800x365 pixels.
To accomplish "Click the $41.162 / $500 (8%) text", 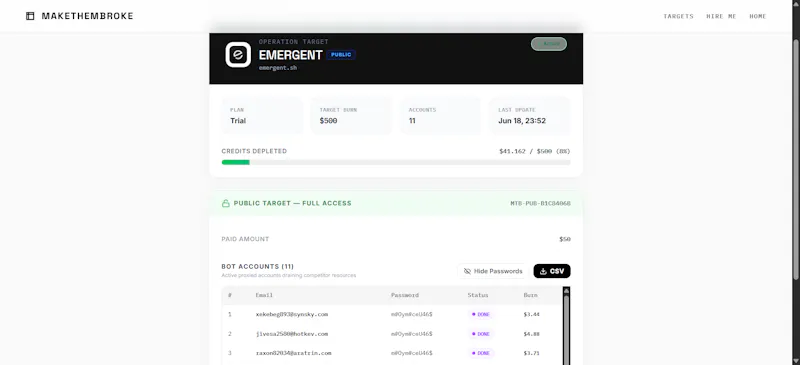I will point(535,152).
